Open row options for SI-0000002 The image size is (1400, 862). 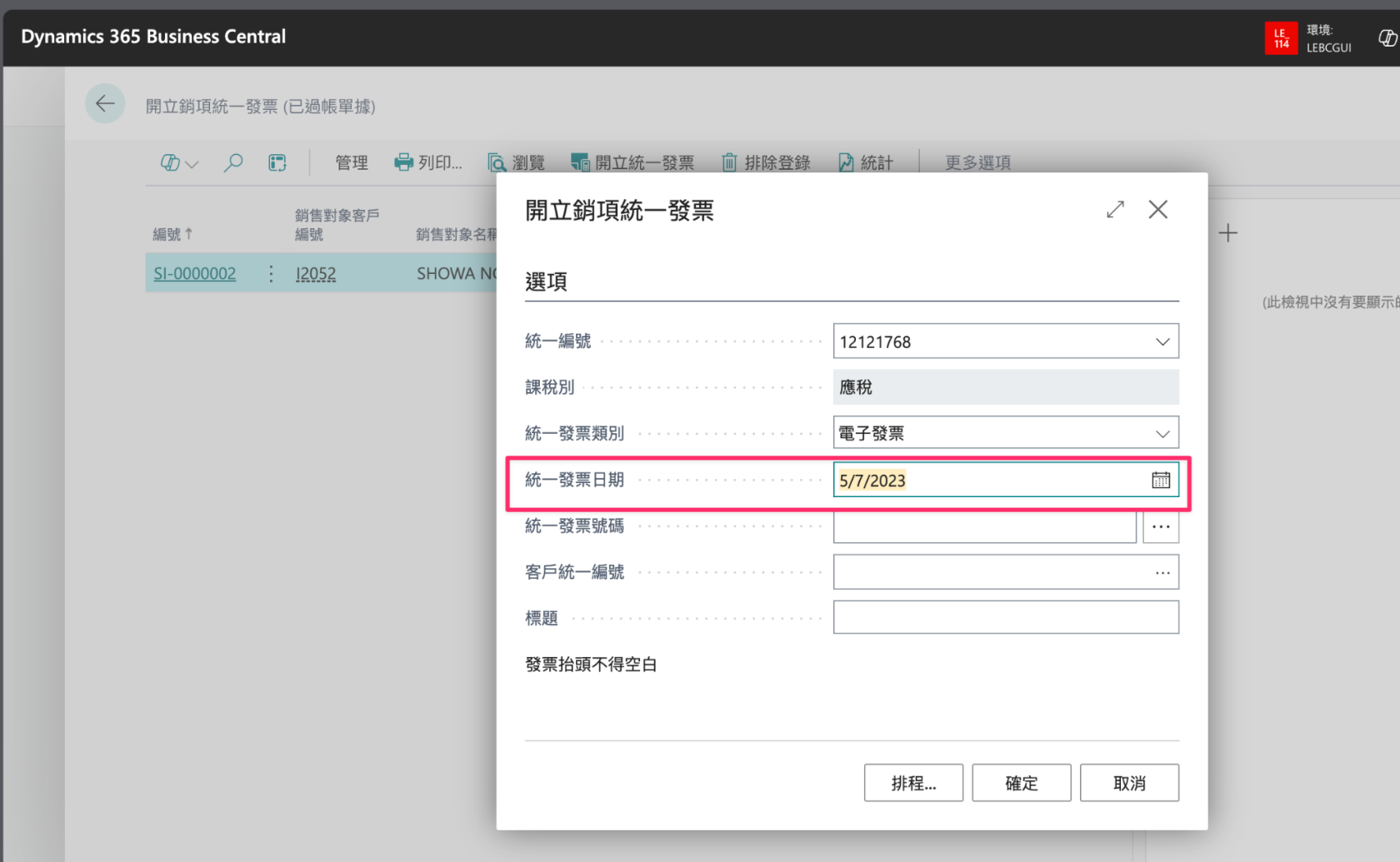(271, 273)
